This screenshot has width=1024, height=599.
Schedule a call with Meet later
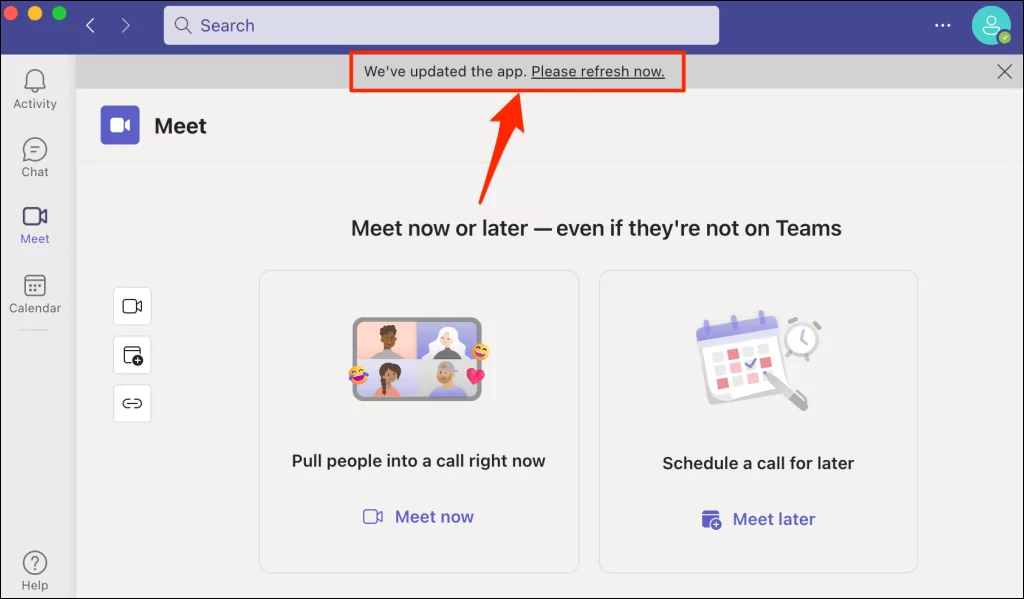point(758,519)
